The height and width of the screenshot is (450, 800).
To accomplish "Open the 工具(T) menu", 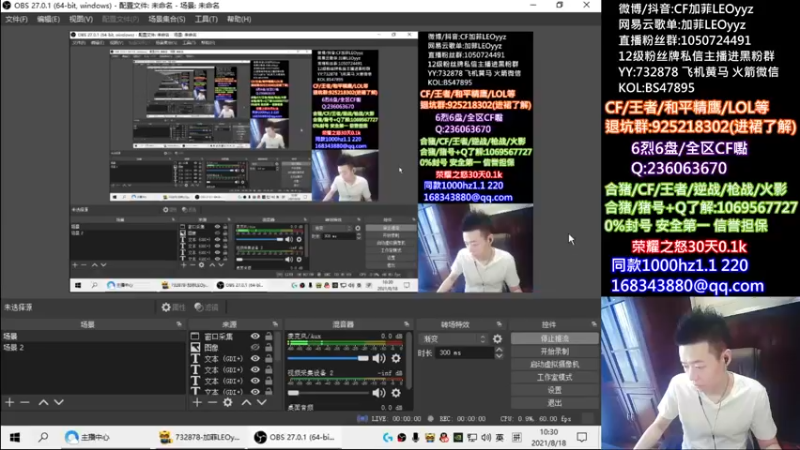I will click(206, 19).
